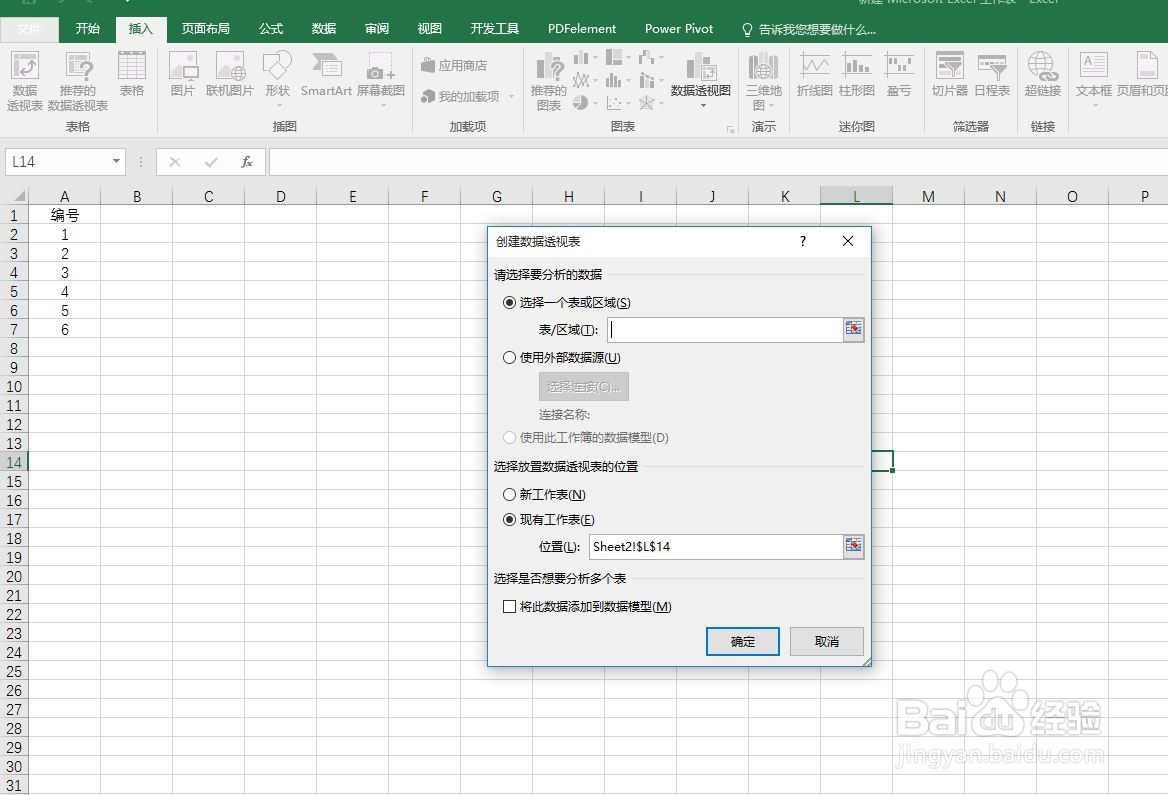1168x795 pixels.
Task: Insert a Table (表格) from the ribbon
Action: coord(132,74)
